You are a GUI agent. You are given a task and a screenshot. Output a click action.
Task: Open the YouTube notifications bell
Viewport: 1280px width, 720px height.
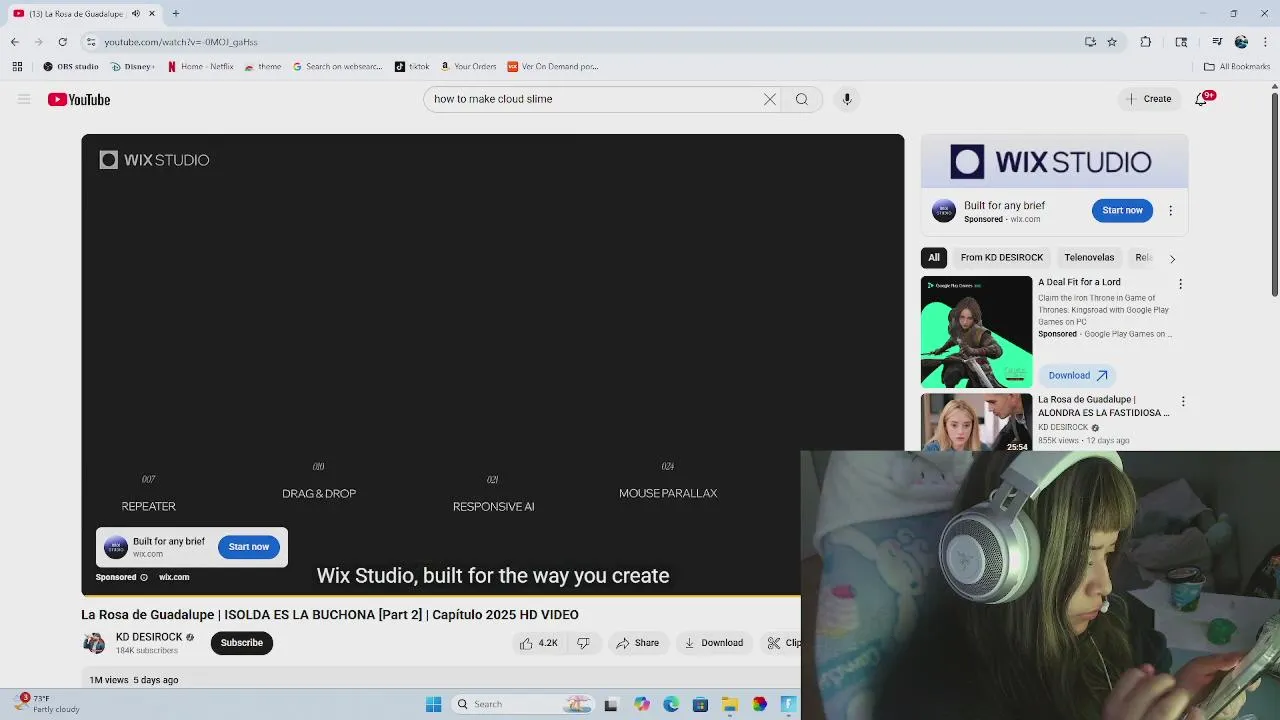pyautogui.click(x=1202, y=99)
